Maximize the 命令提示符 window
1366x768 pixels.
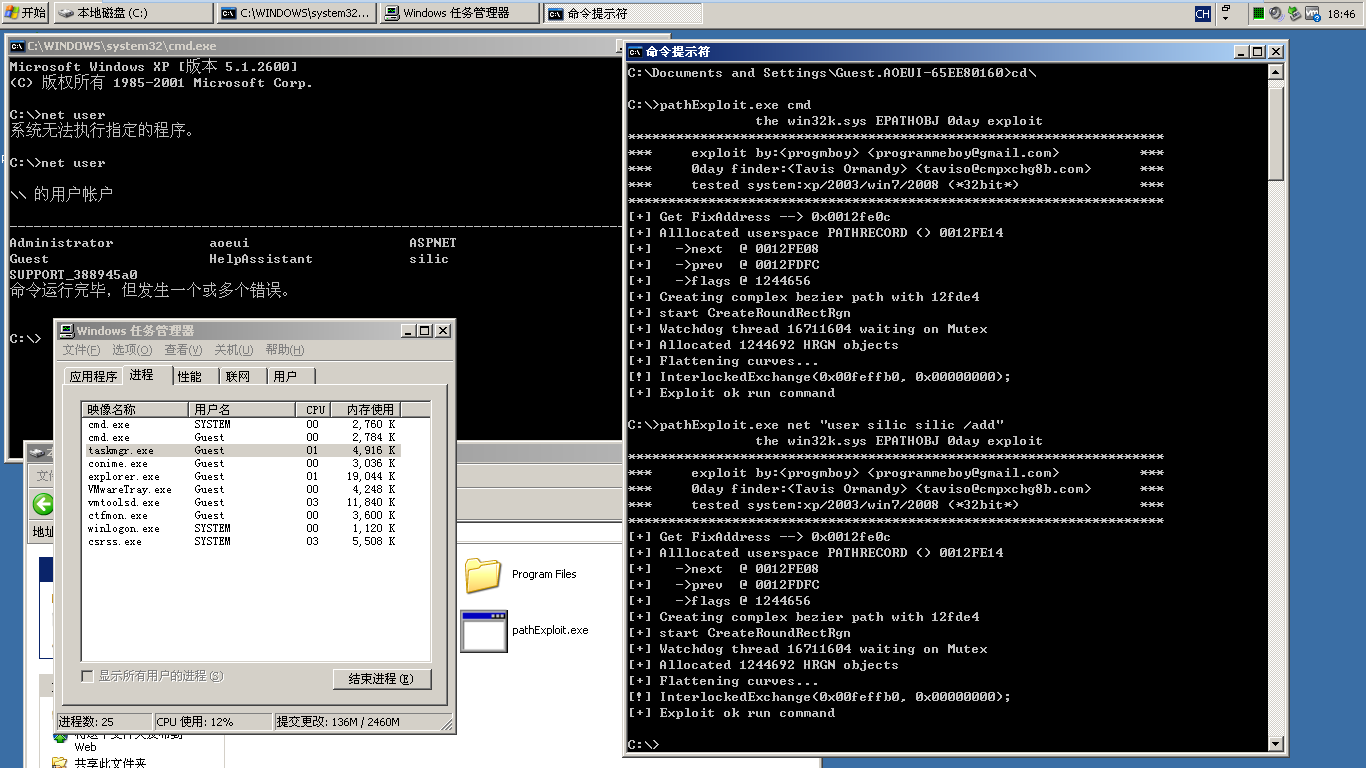coord(1257,51)
